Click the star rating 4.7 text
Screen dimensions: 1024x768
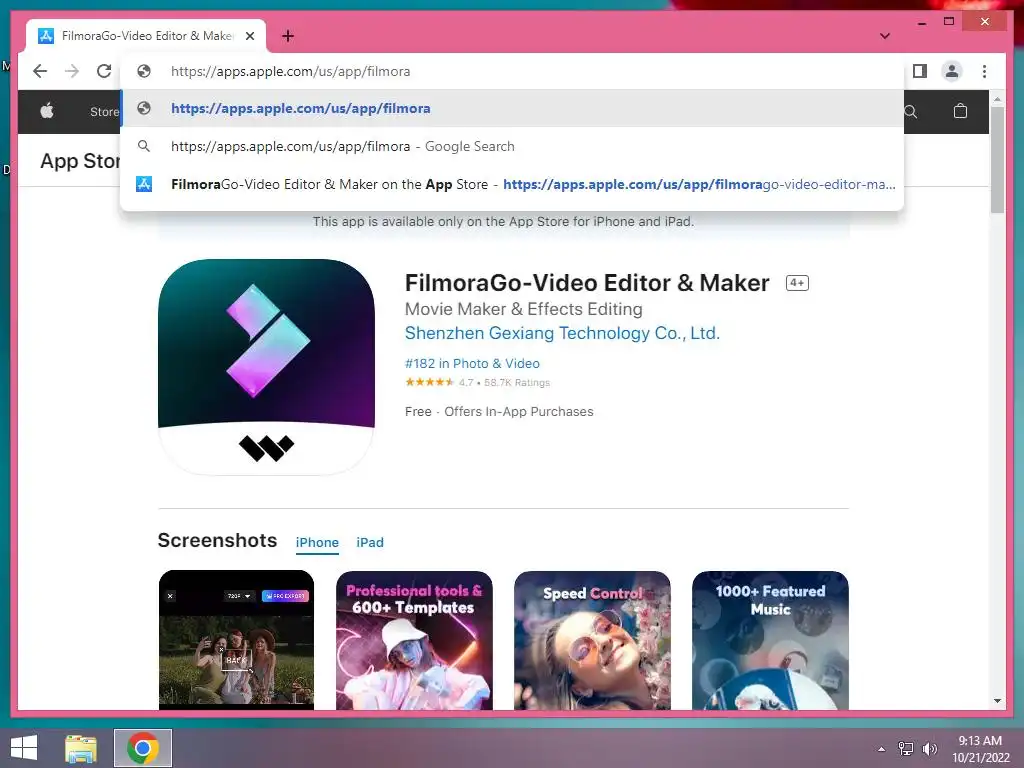477,383
